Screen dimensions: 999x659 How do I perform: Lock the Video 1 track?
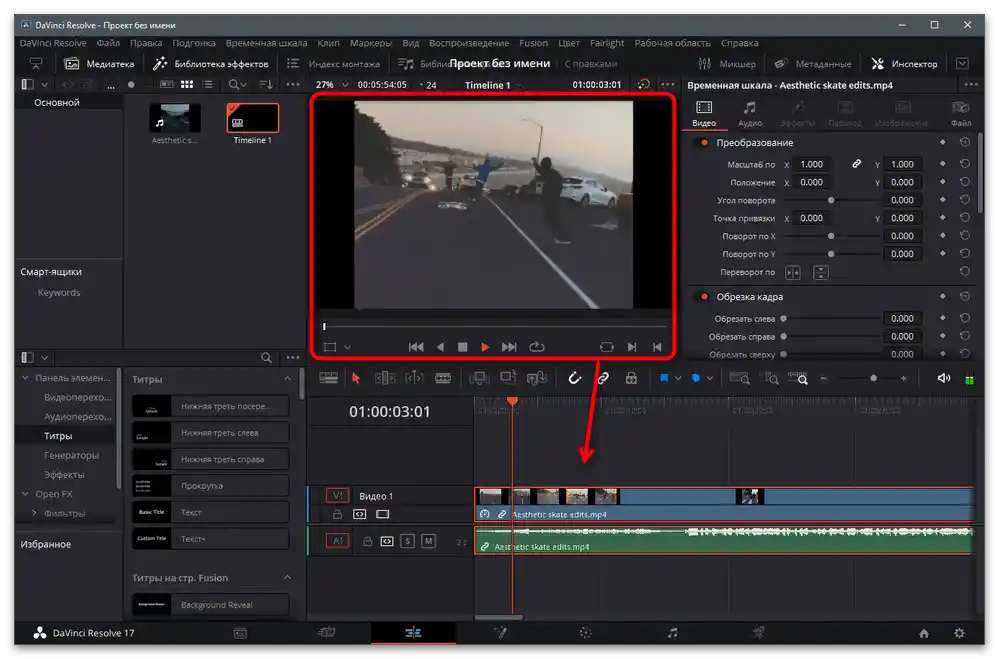coord(338,514)
